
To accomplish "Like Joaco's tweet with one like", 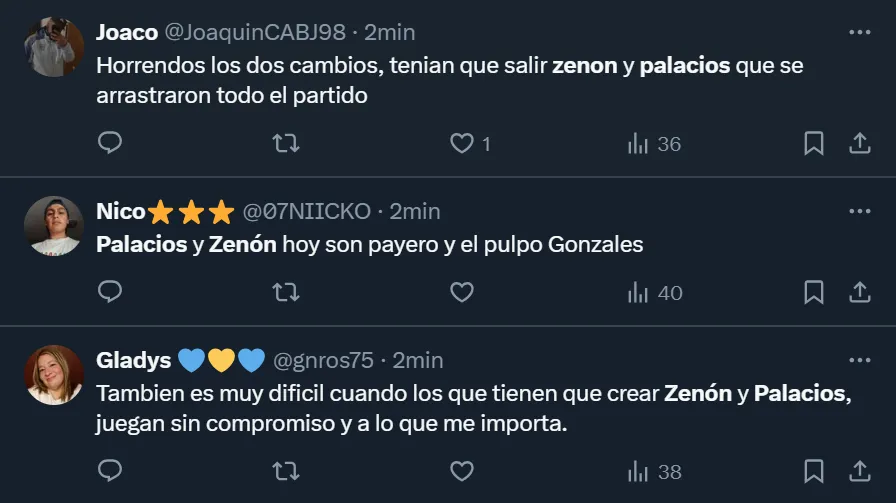I will (x=470, y=143).
